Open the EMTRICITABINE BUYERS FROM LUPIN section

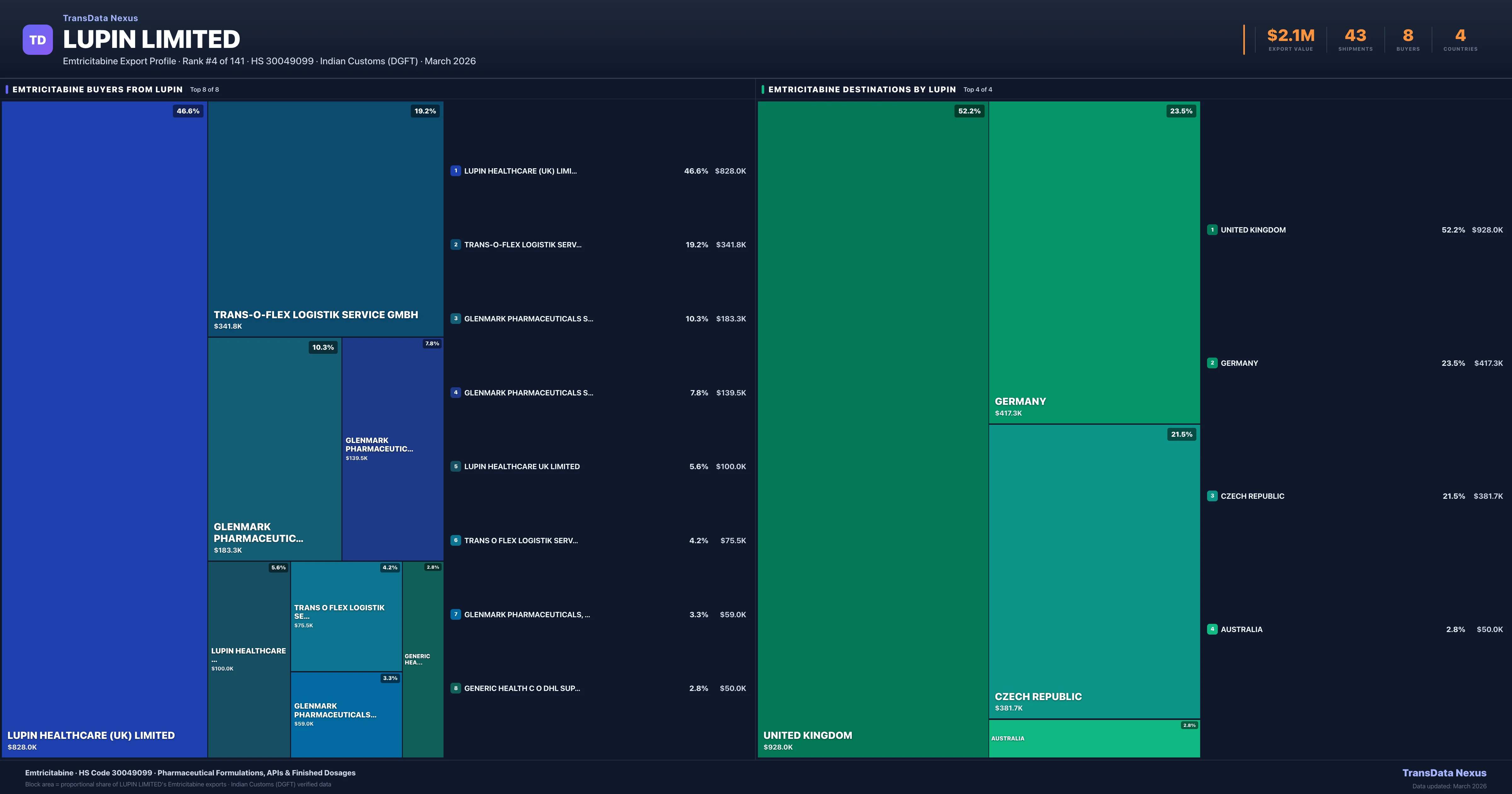(97, 89)
